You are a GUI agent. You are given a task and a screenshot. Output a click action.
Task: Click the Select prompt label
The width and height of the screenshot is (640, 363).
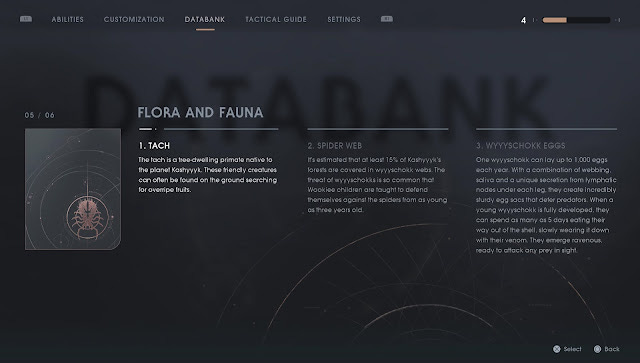(572, 349)
